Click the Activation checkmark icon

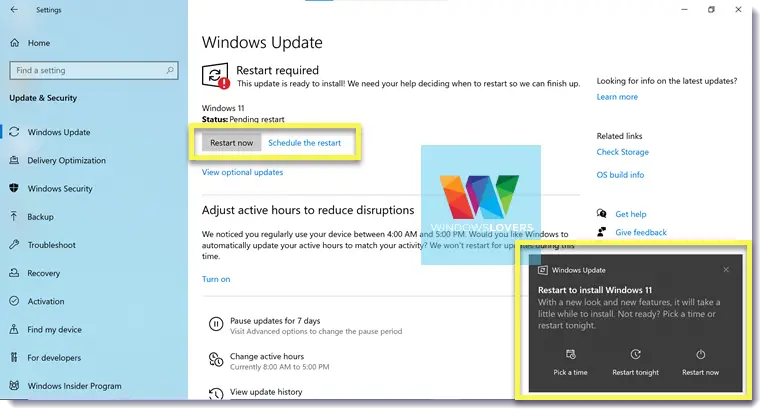tap(14, 301)
